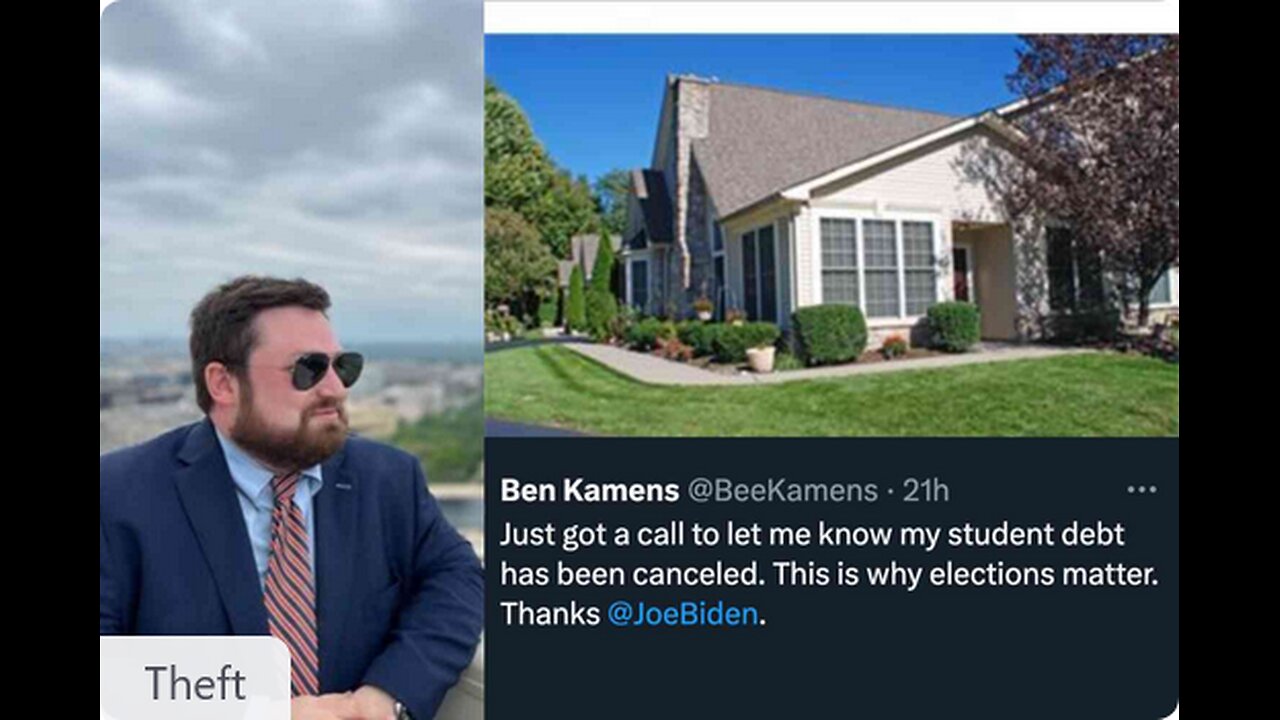1280x720 pixels.
Task: Select the Theft label
Action: (x=195, y=682)
